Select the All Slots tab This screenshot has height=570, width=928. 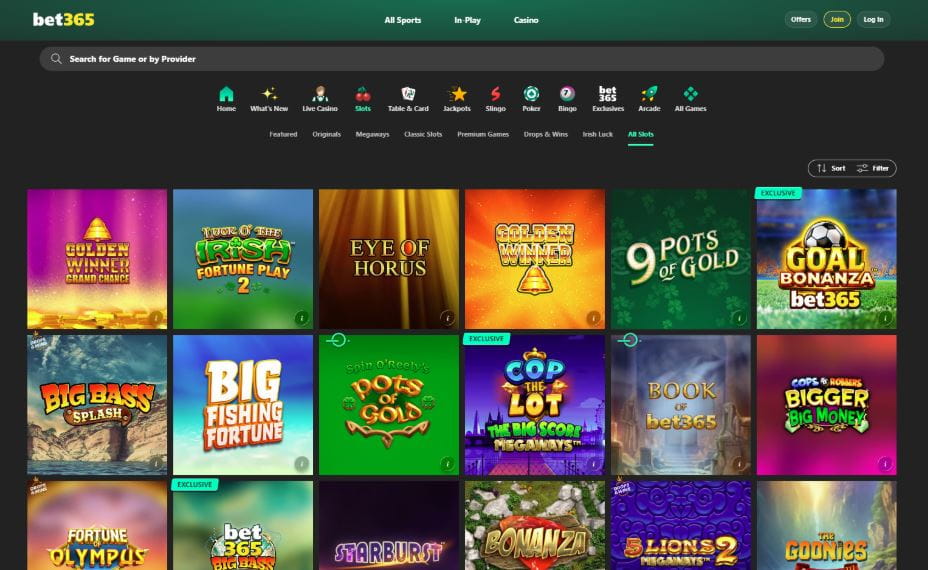click(640, 134)
